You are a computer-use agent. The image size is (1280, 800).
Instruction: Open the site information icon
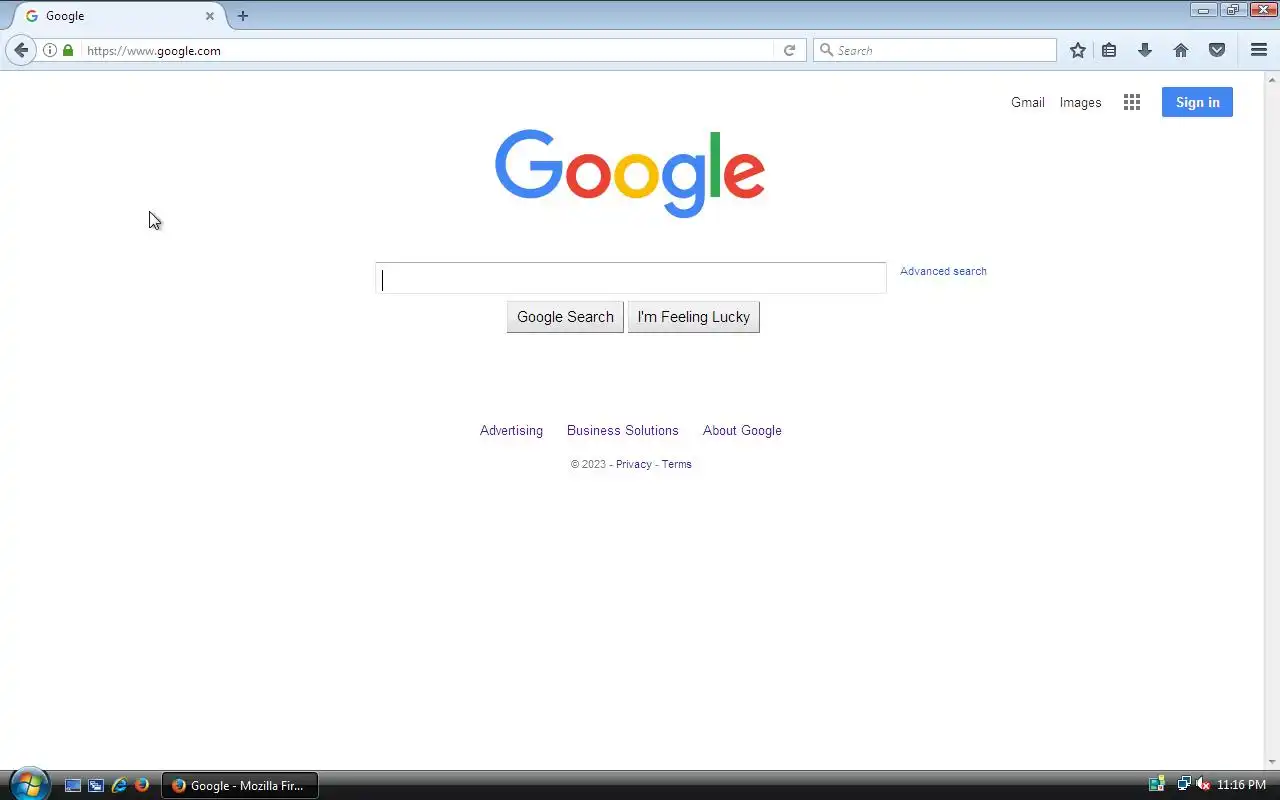tap(50, 50)
